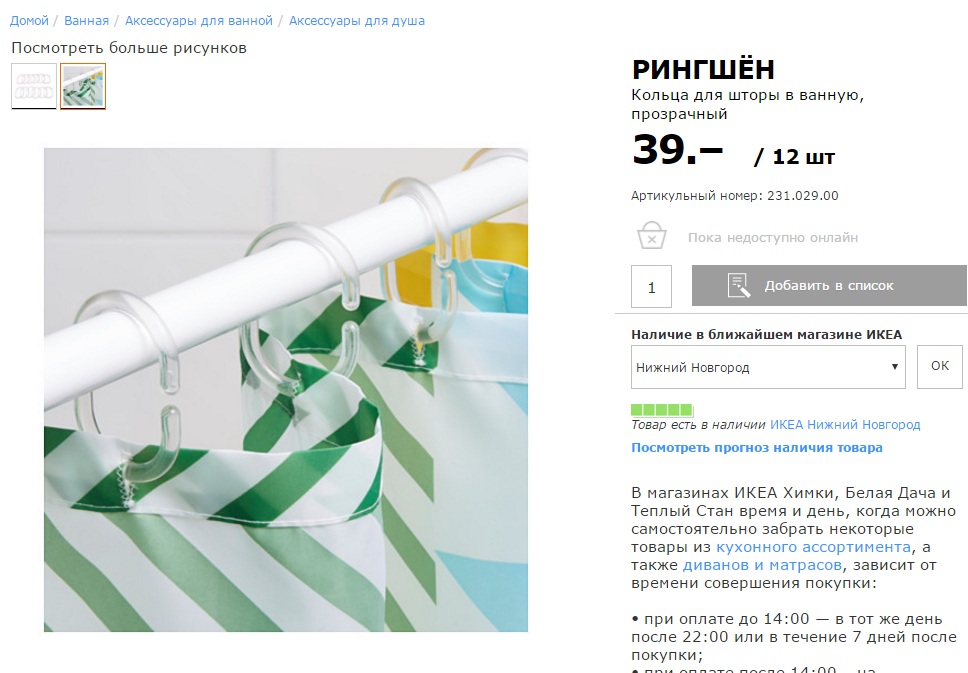Click the green stock availability indicator bar

coord(662,410)
